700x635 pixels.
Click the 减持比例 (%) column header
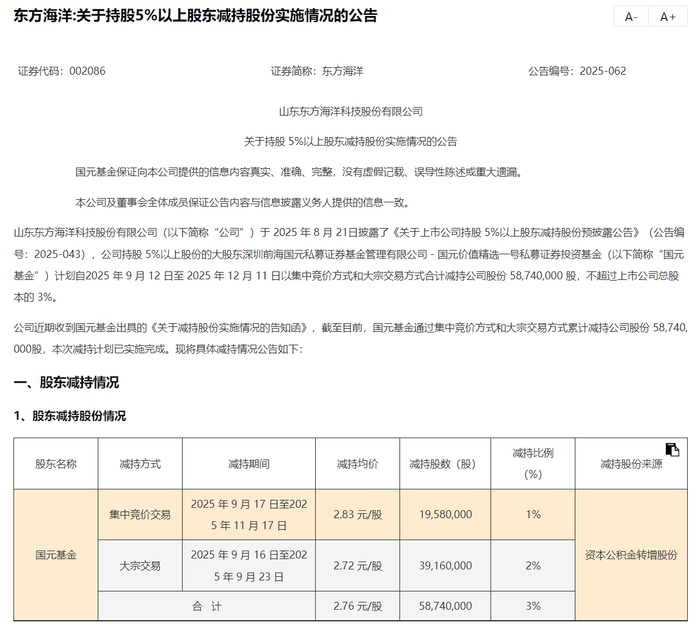coord(533,464)
